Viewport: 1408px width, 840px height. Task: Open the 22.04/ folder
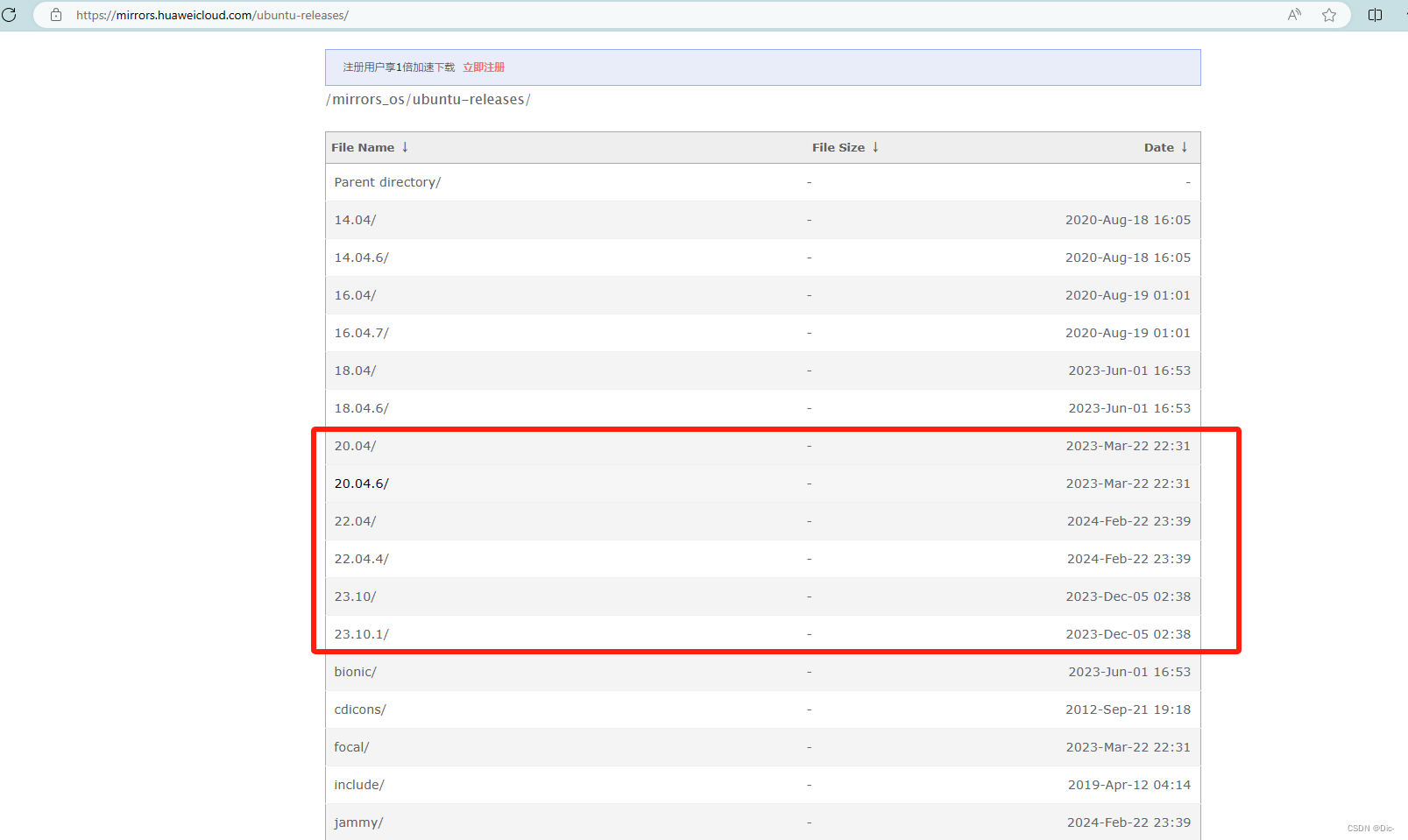pos(355,521)
